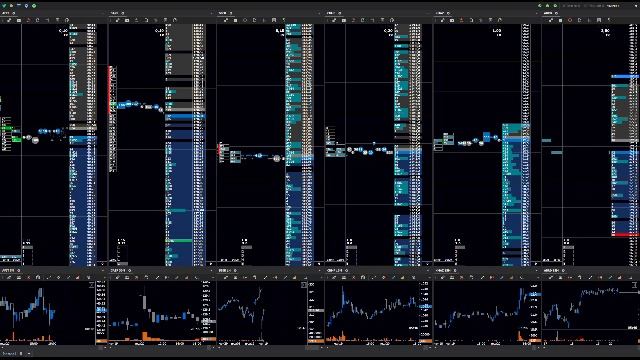This screenshot has width=640, height=360.
Task: Click bookmark-style icon in sixth order book toolbar
Action: [599, 20]
